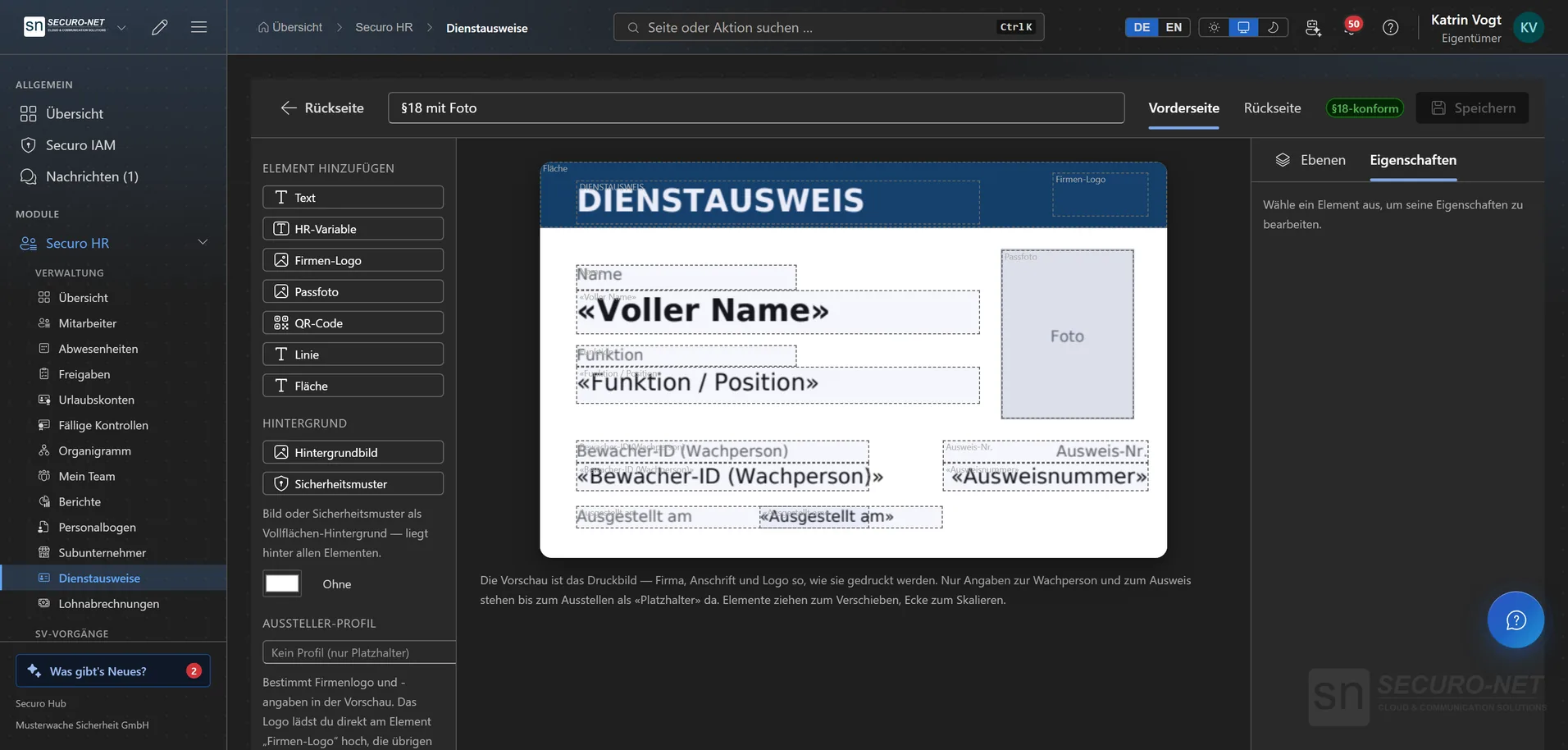Go to Übersicht breadcrumb
This screenshot has height=750, width=1568.
pos(290,27)
